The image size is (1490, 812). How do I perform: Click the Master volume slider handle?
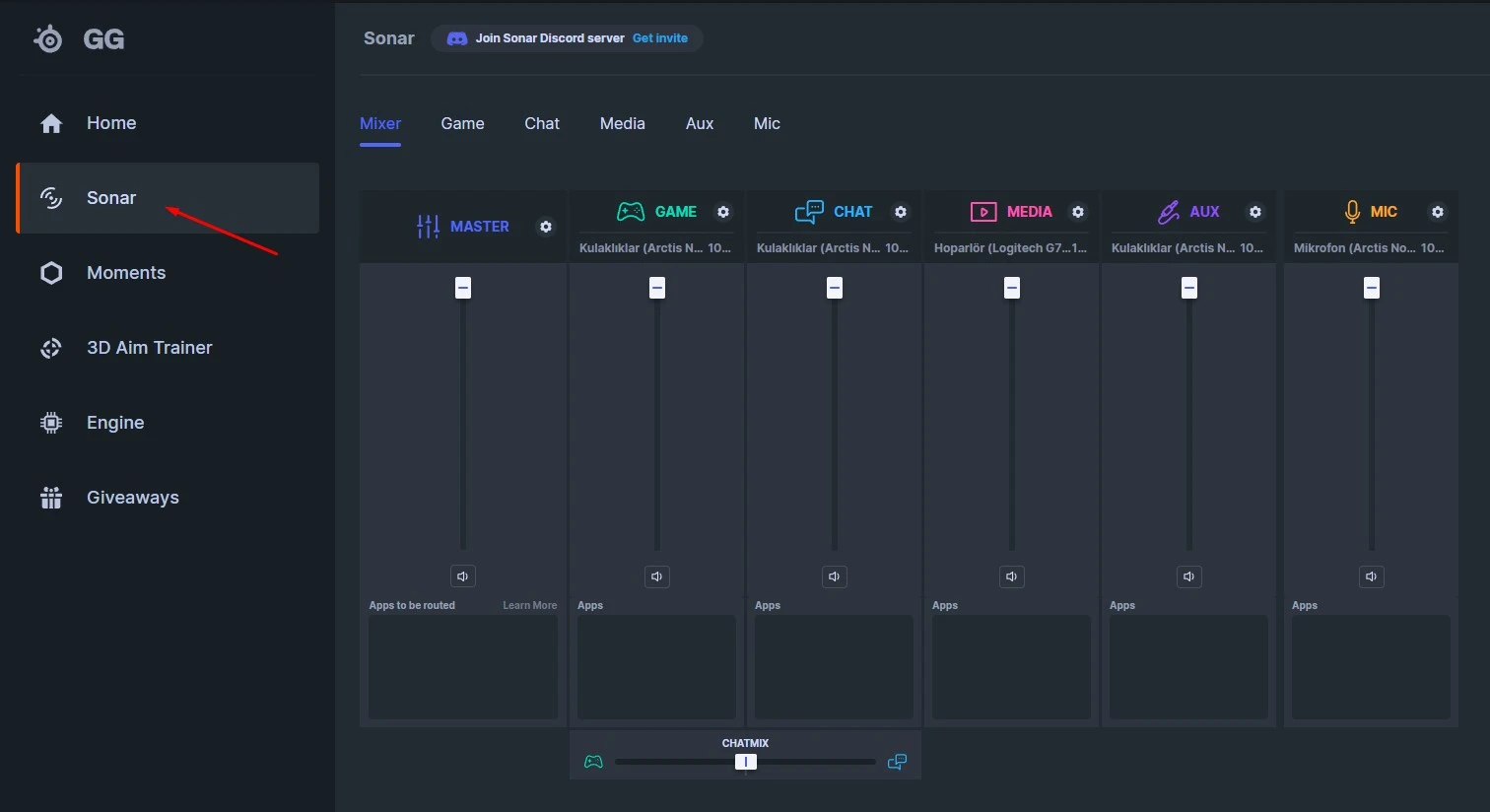point(463,288)
